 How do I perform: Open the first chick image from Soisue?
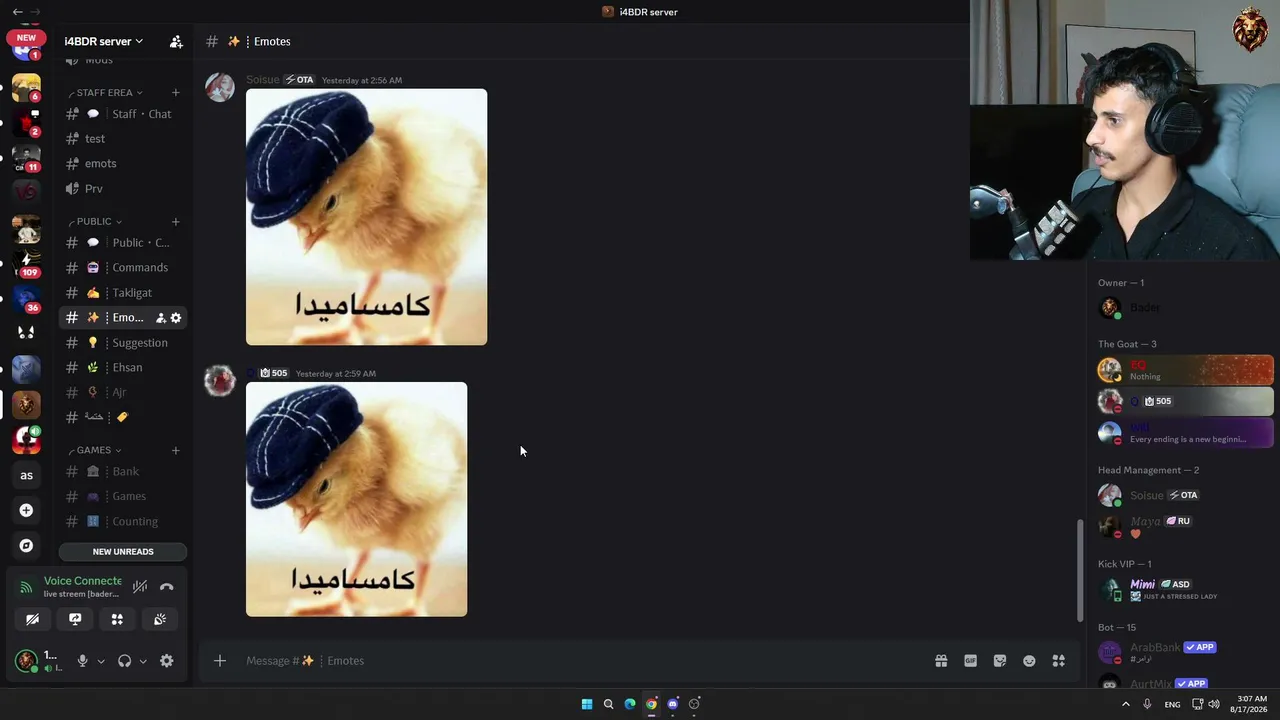point(367,217)
